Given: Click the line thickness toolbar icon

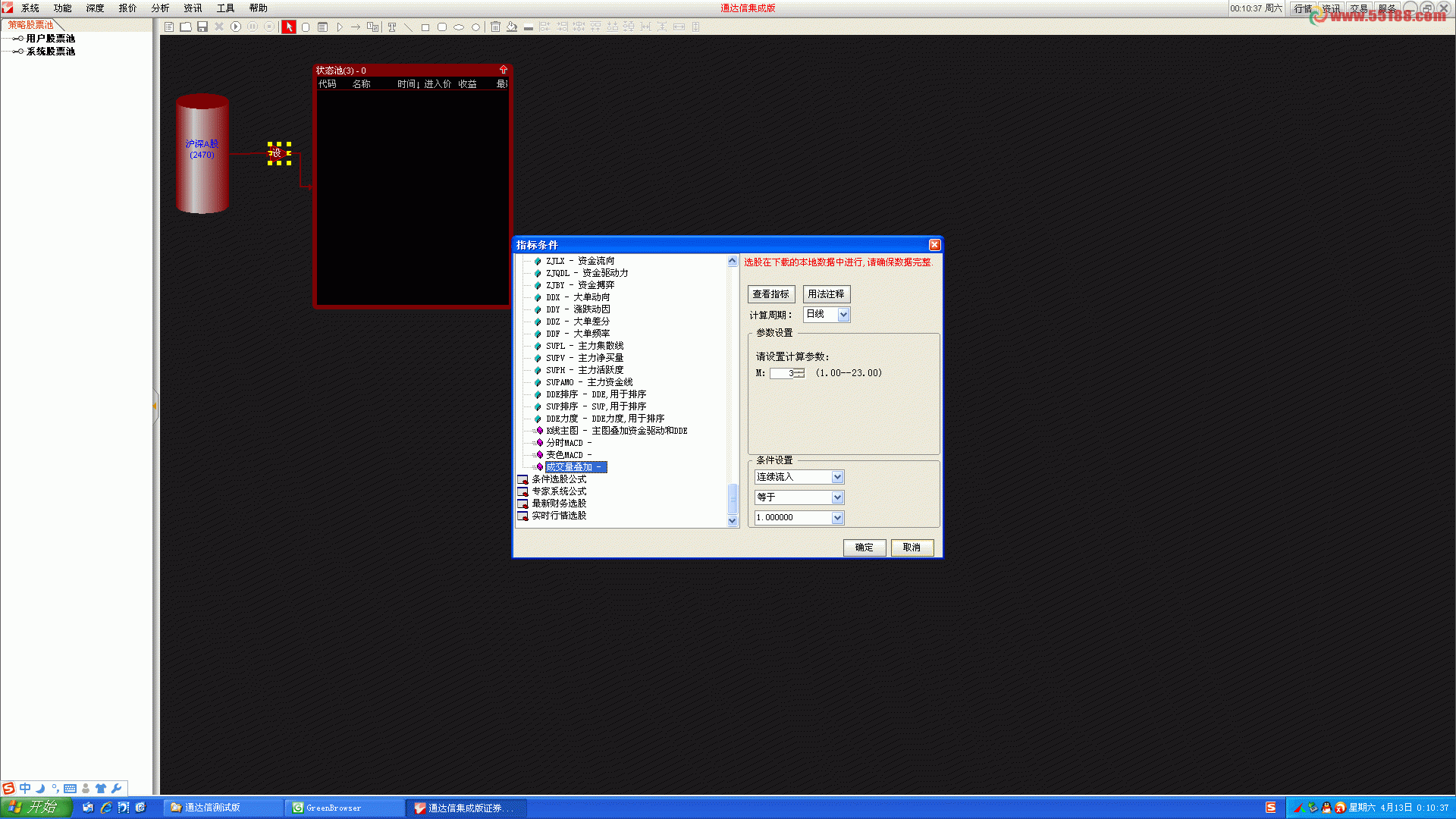Looking at the screenshot, I should click(529, 27).
